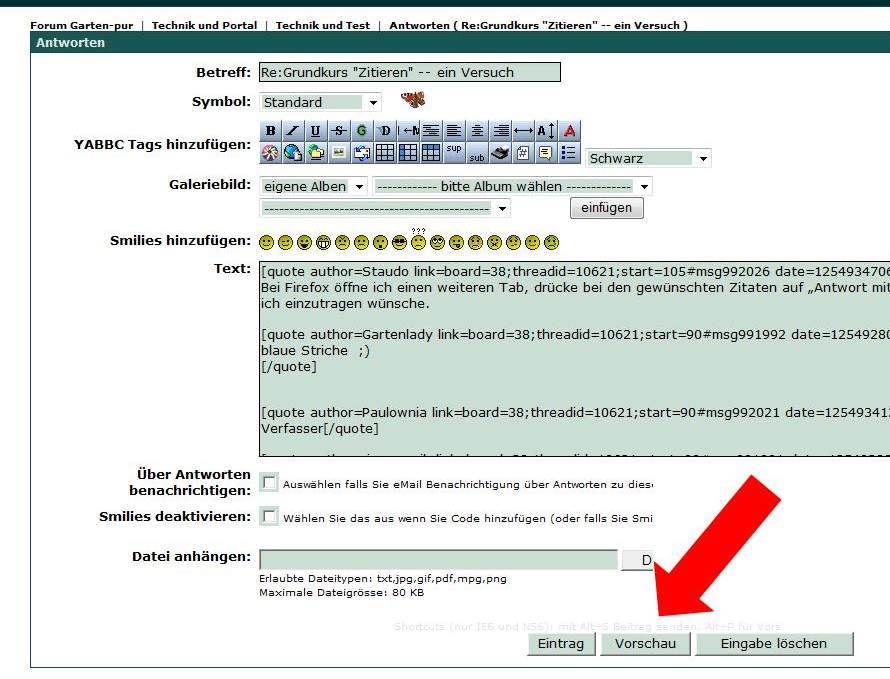Click the Bold formatting tag button

pos(270,131)
